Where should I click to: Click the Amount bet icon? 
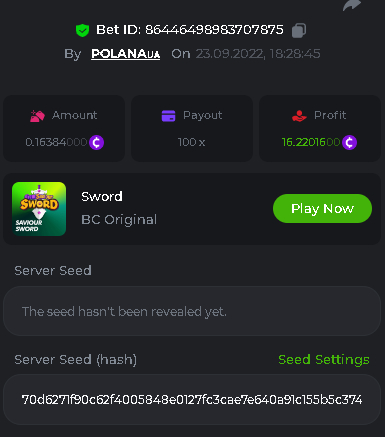click(37, 116)
